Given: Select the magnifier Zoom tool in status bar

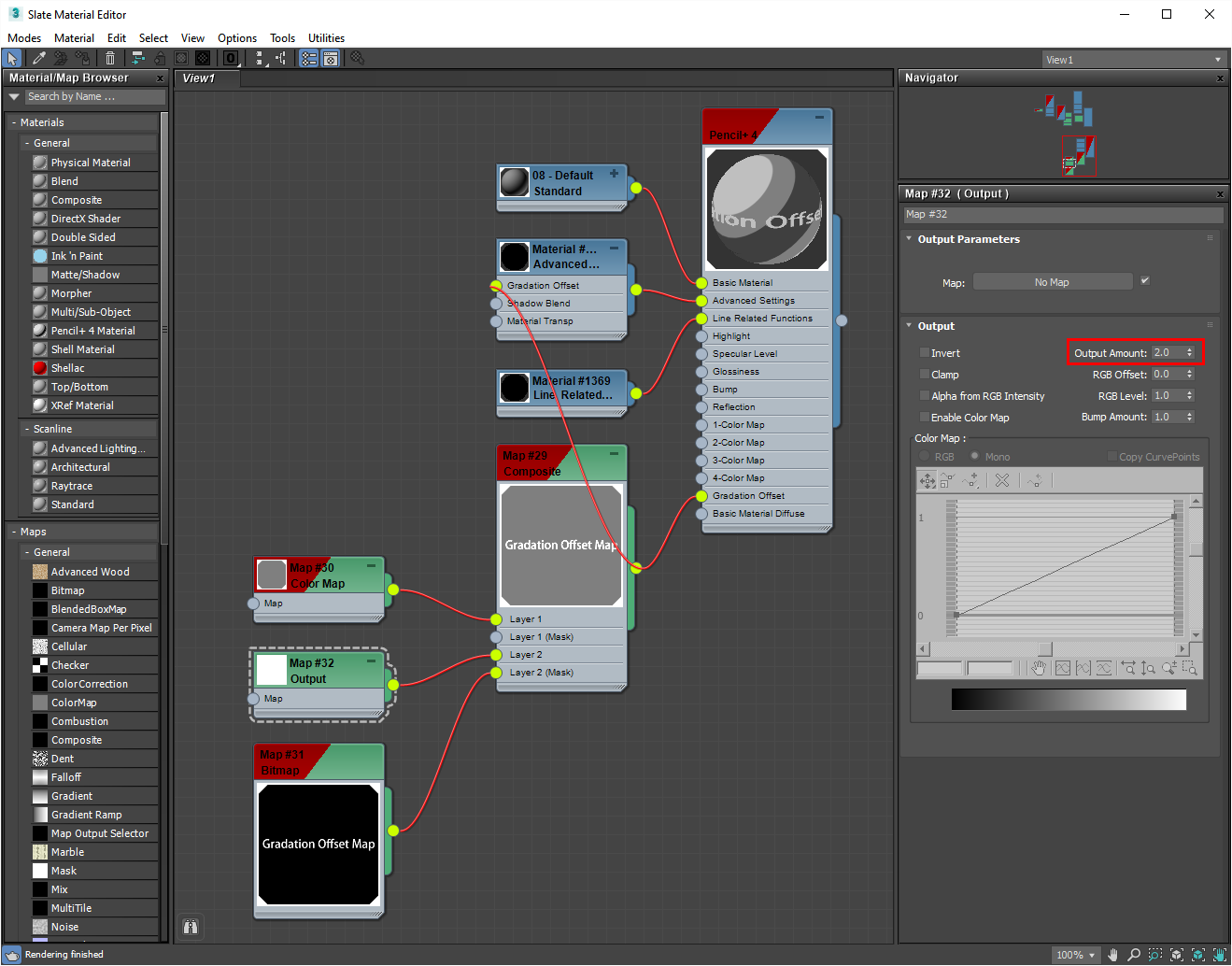Looking at the screenshot, I should (x=1134, y=955).
